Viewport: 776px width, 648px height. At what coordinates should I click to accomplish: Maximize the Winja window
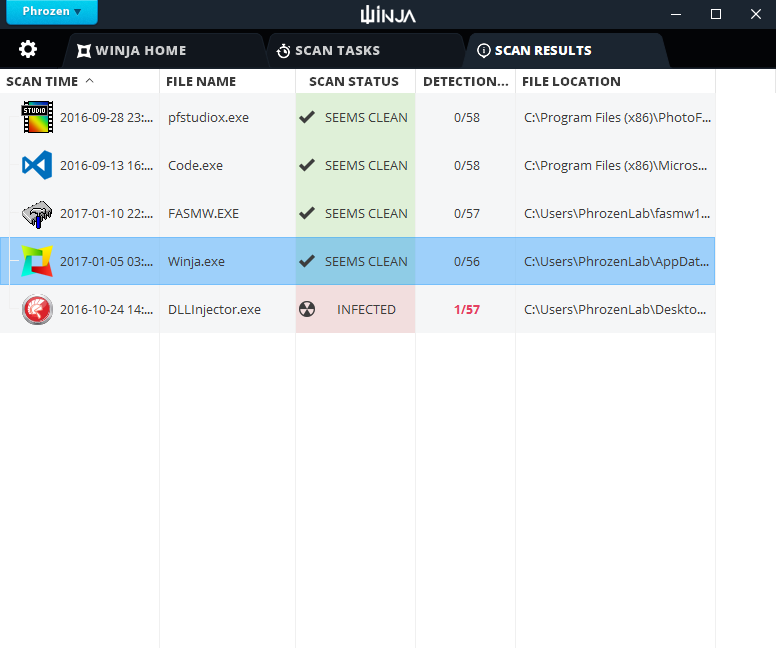click(716, 14)
